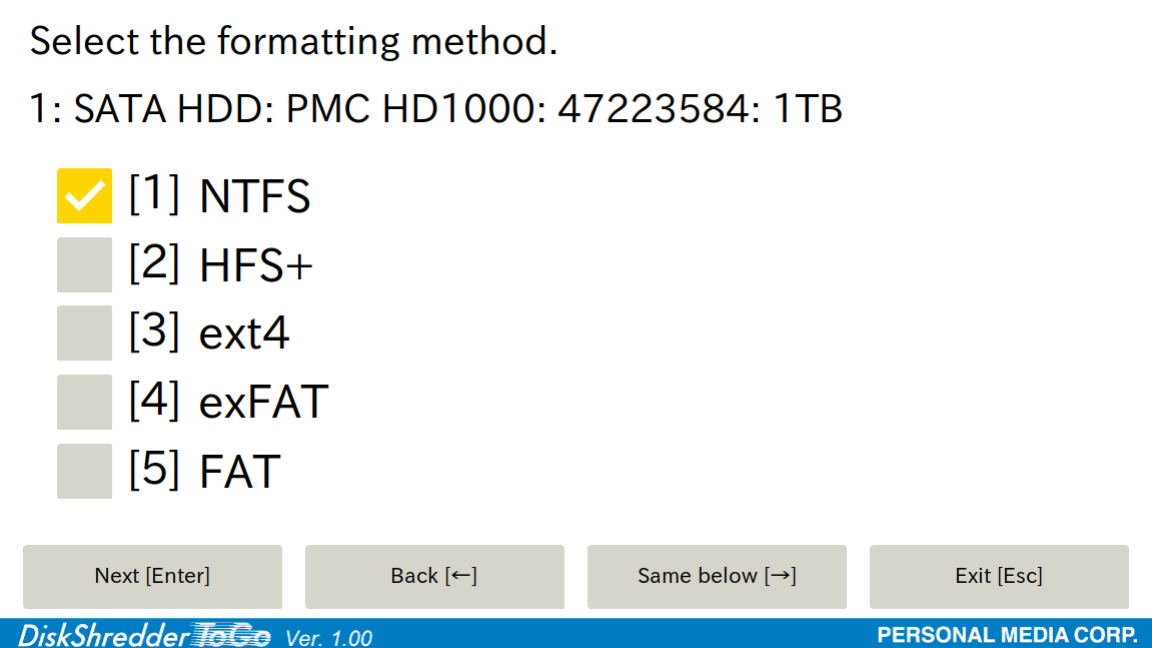Click the DiskShredder ToGo logo
The height and width of the screenshot is (648, 1152).
coord(145,635)
